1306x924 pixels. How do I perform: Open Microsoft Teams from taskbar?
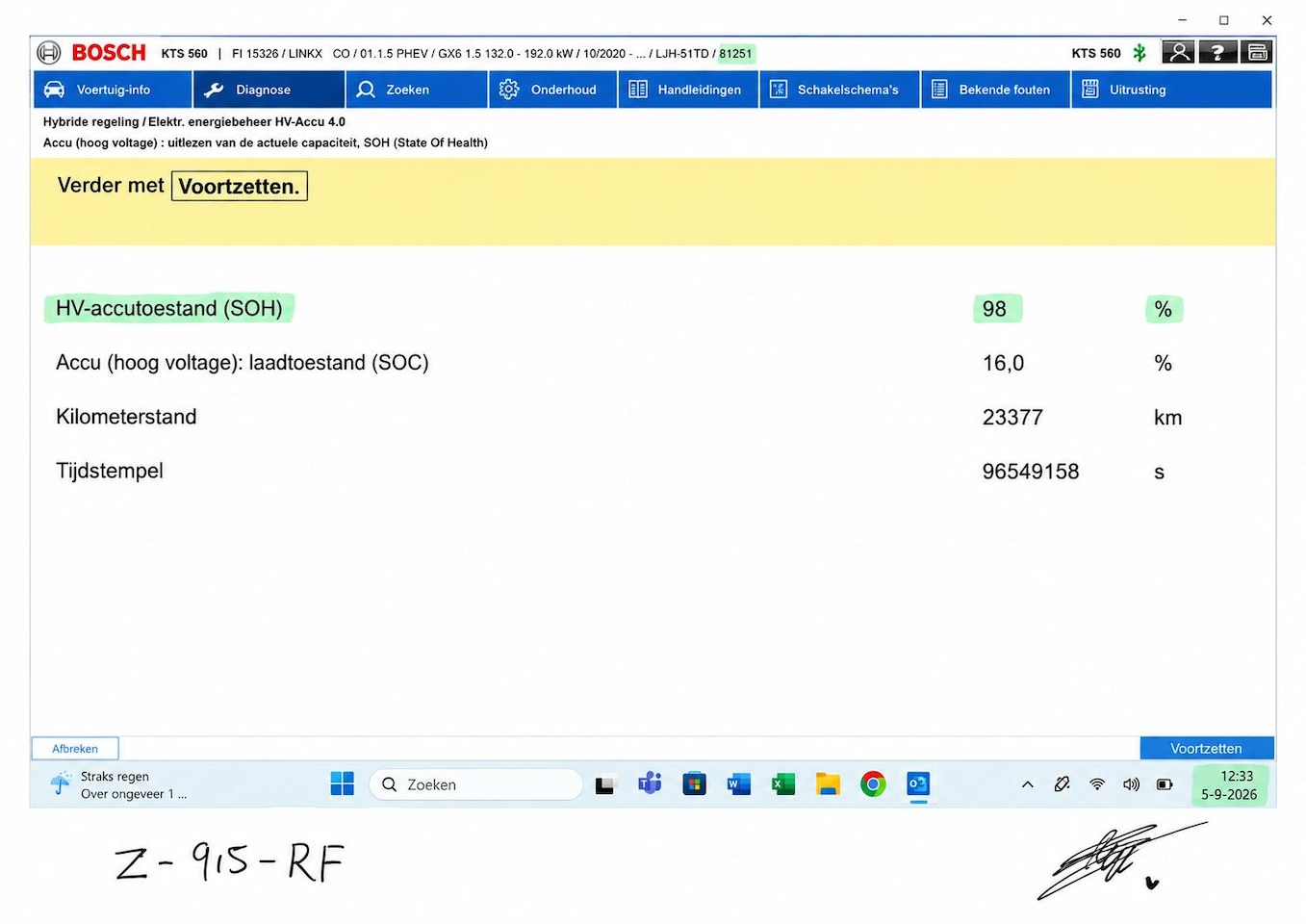point(650,784)
